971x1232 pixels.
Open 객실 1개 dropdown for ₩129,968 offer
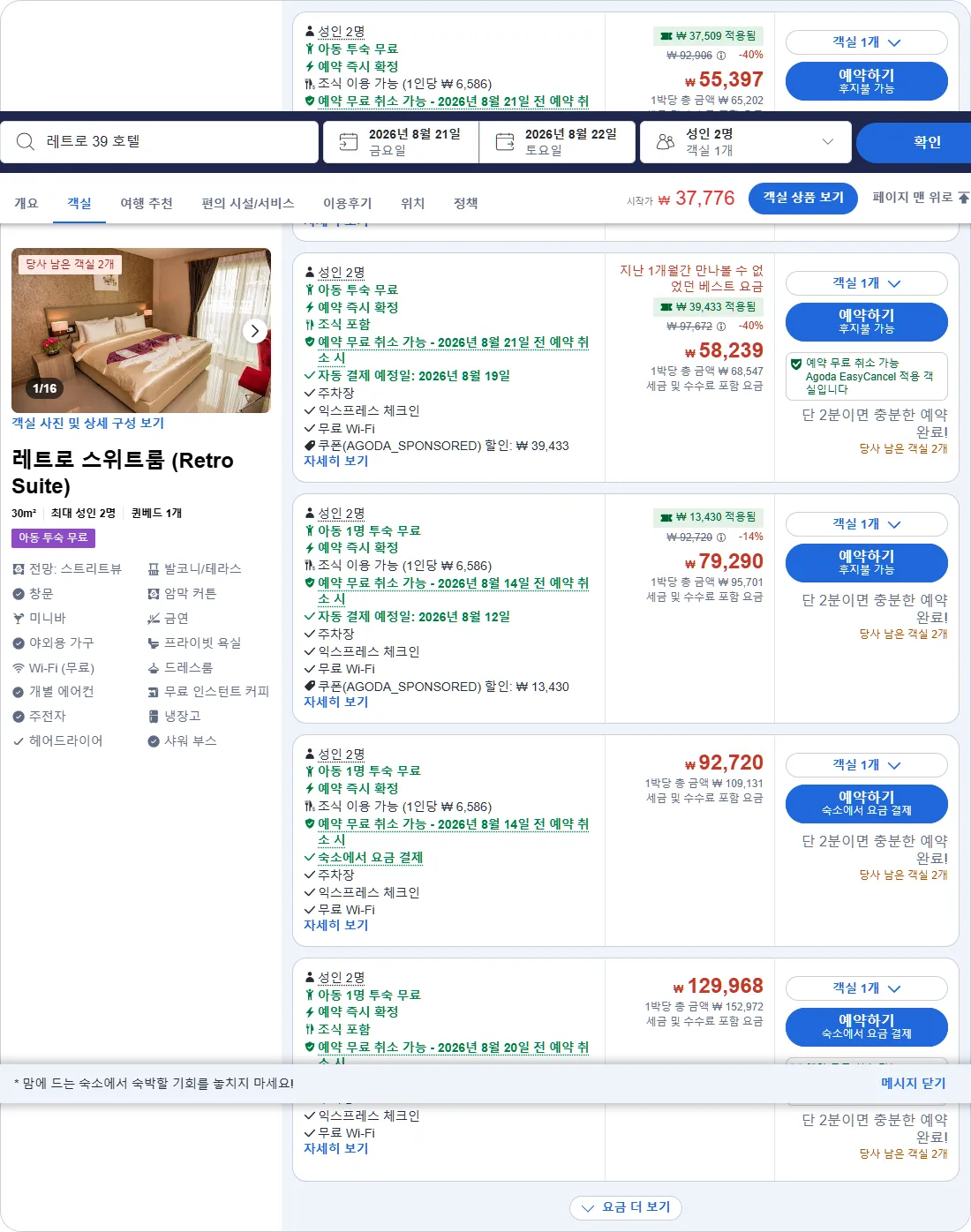[x=867, y=988]
